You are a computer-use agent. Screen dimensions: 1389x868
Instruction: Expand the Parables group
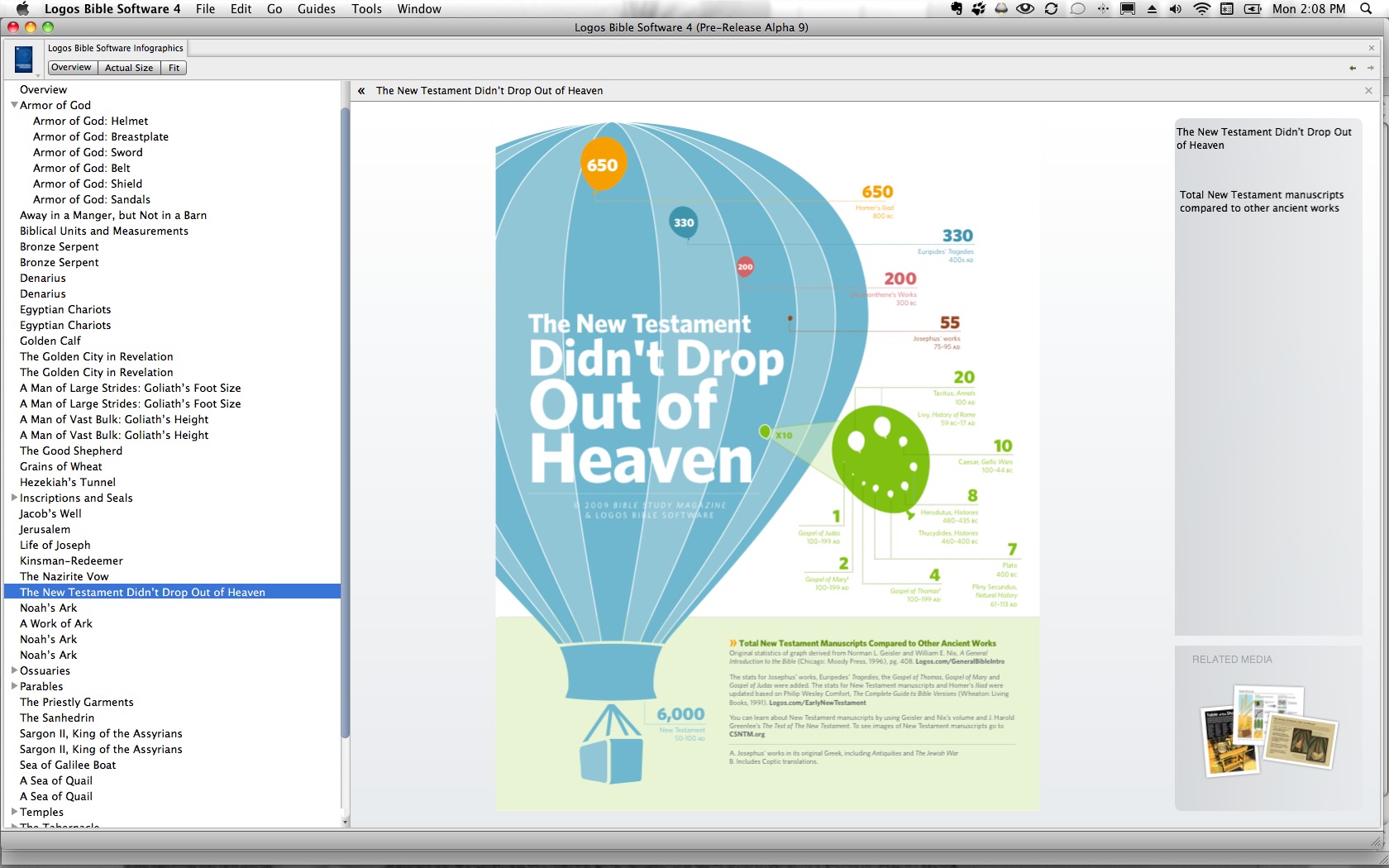(x=14, y=686)
